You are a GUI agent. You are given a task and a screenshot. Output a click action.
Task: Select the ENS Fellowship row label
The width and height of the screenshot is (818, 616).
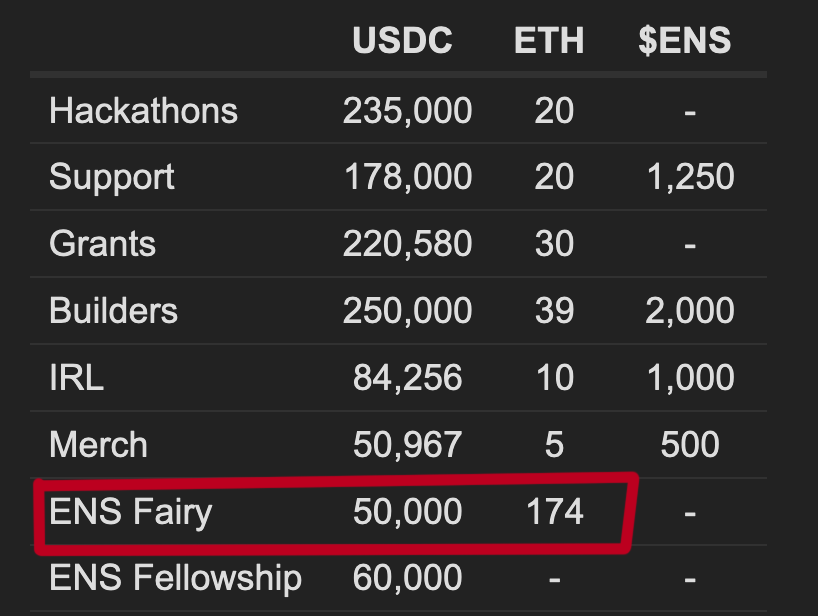pos(175,579)
